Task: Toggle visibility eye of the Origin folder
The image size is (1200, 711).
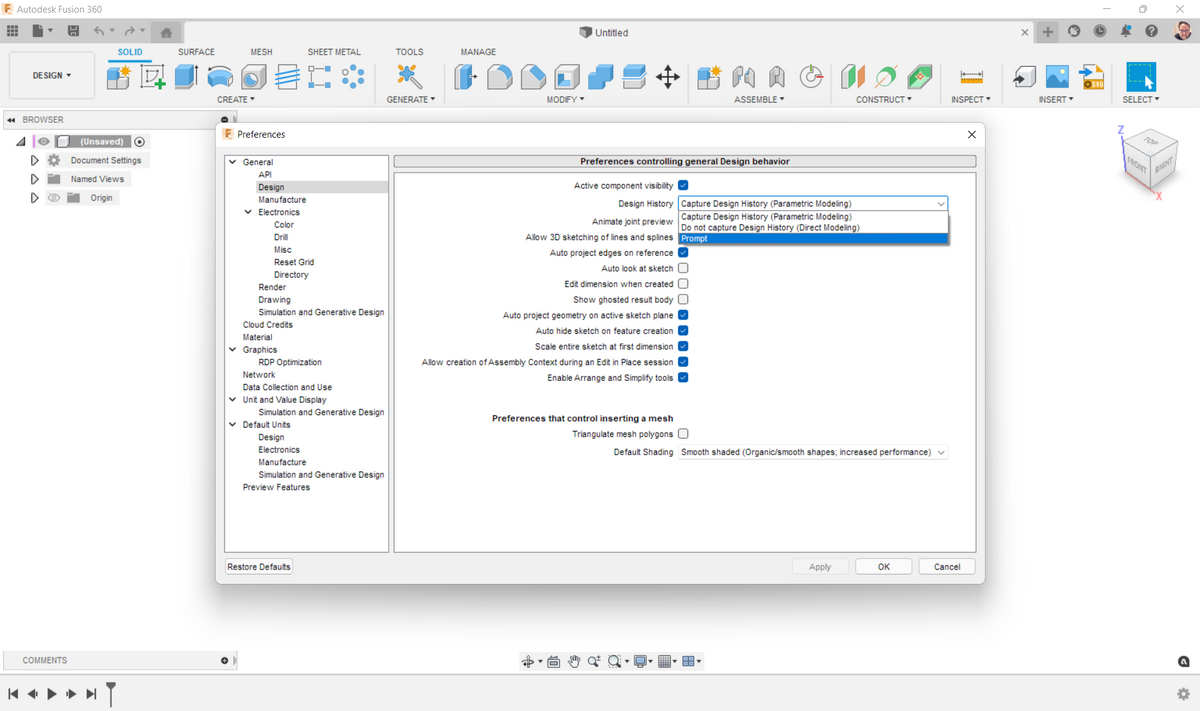Action: pyautogui.click(x=54, y=198)
